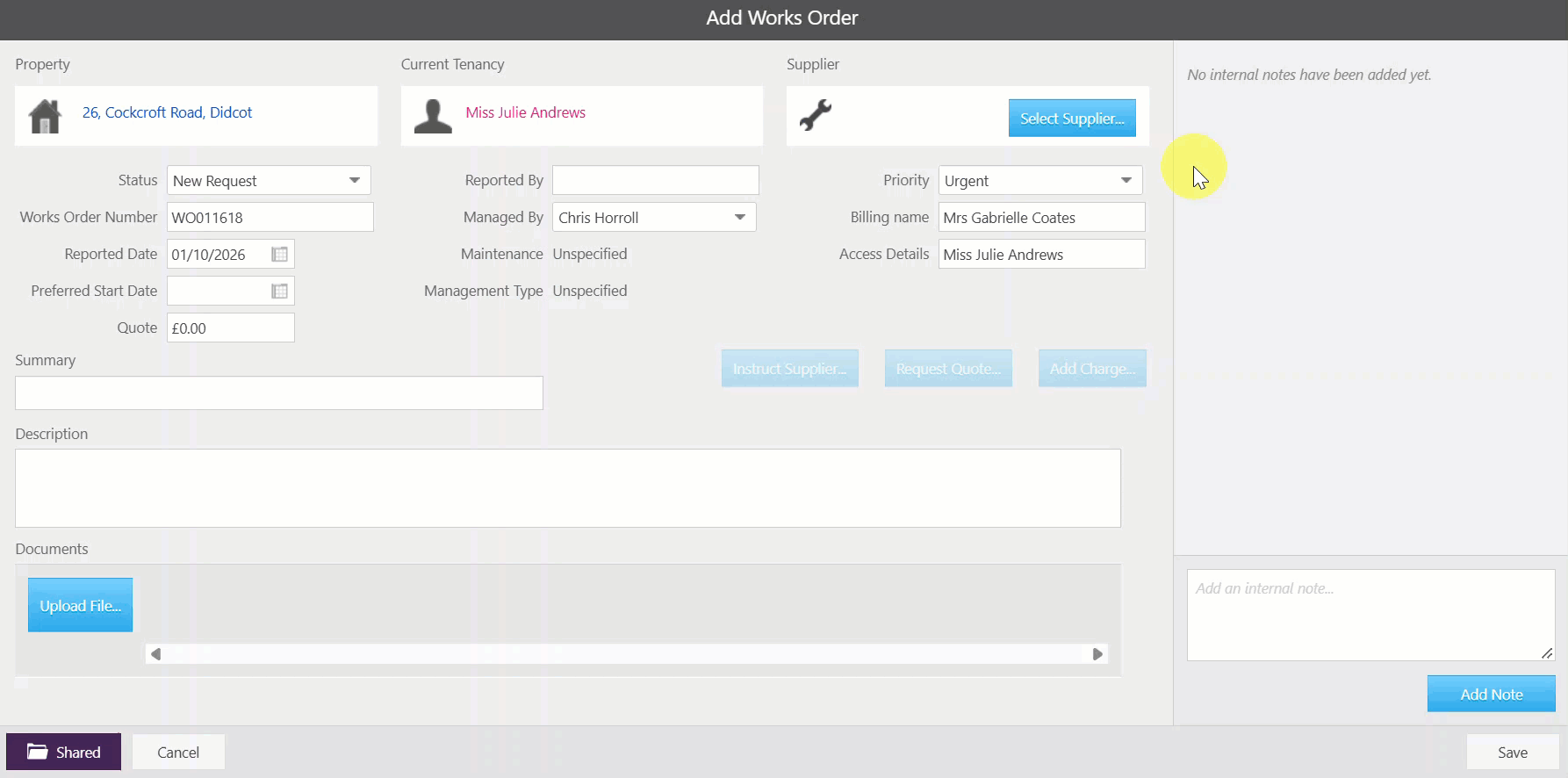1568x778 pixels.
Task: Click the Save button
Action: tap(1513, 753)
